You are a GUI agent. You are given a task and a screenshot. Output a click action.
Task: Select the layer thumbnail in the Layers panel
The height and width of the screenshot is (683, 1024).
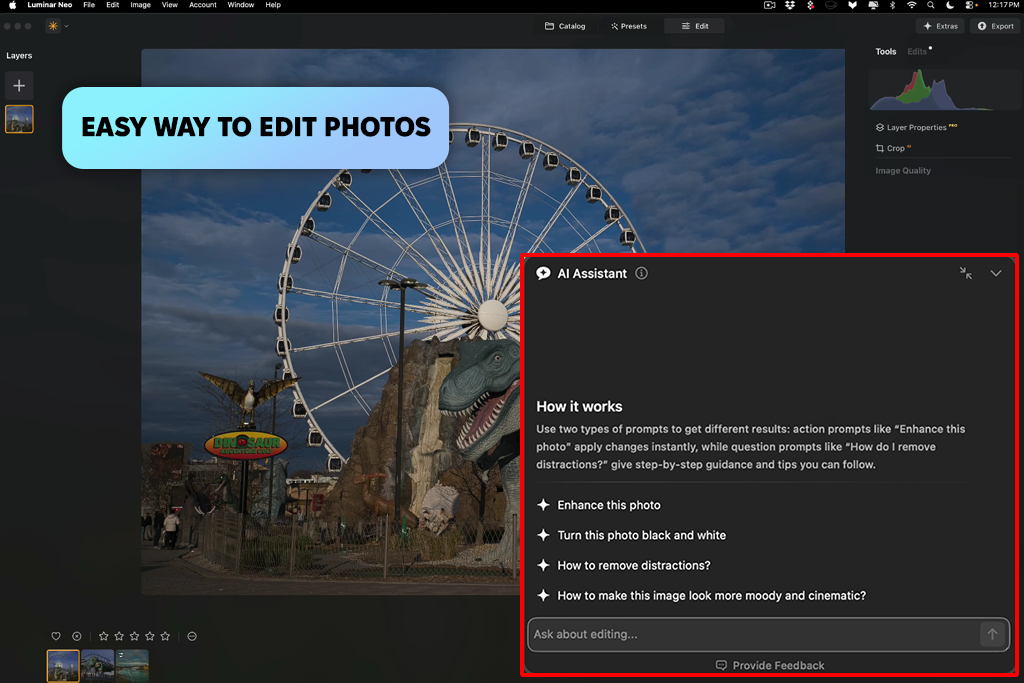(19, 119)
